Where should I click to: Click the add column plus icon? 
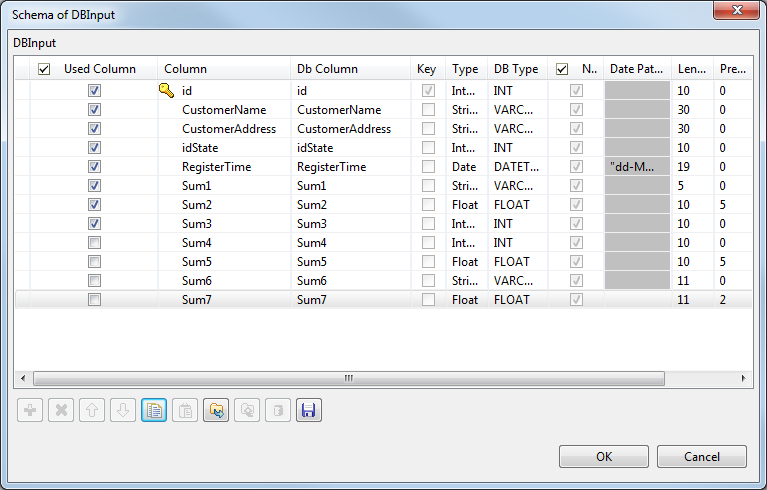[x=31, y=410]
